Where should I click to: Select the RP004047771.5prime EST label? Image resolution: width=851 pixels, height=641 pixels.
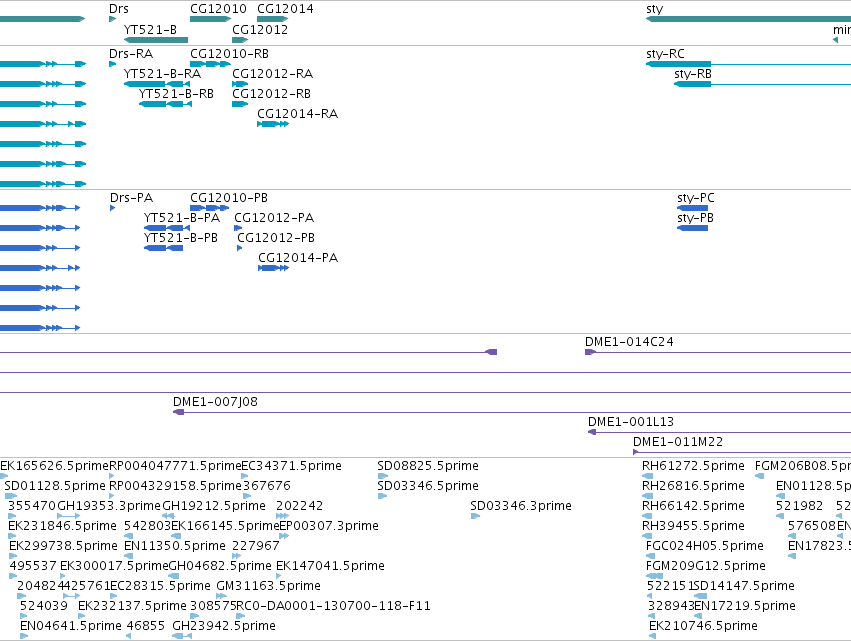coord(175,466)
